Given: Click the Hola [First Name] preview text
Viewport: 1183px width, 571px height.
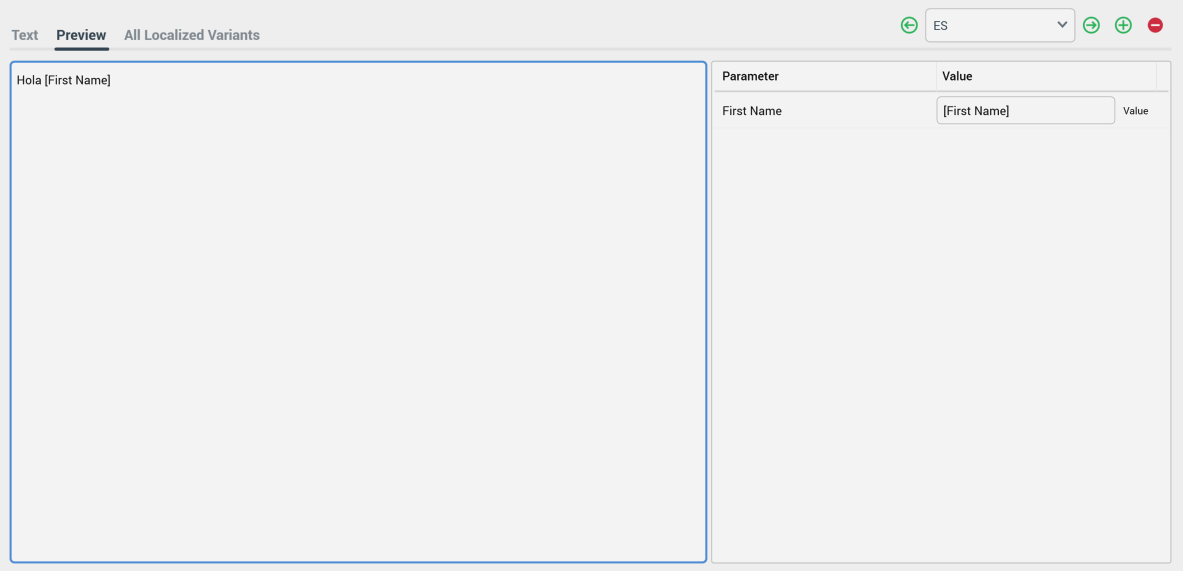Looking at the screenshot, I should click(x=64, y=80).
